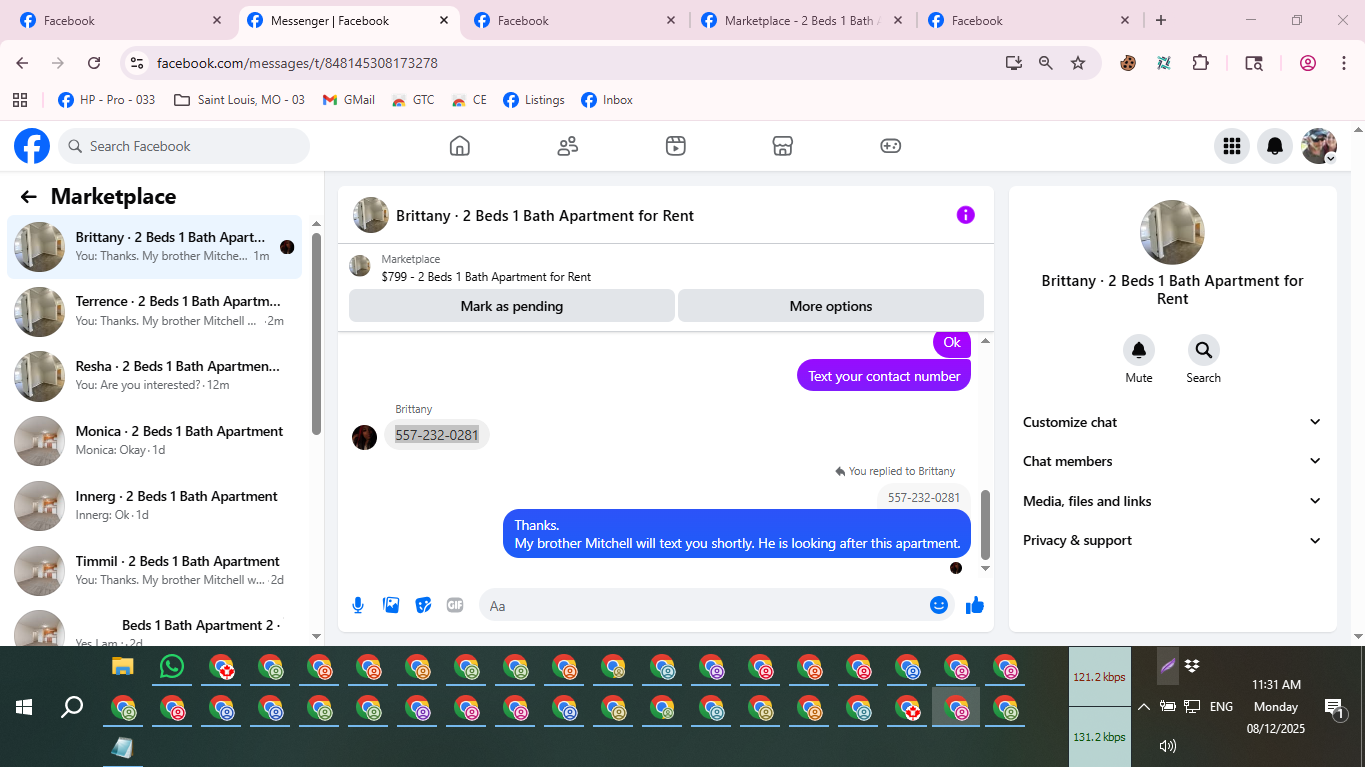Search in conversation using magnifier icon

(1203, 350)
